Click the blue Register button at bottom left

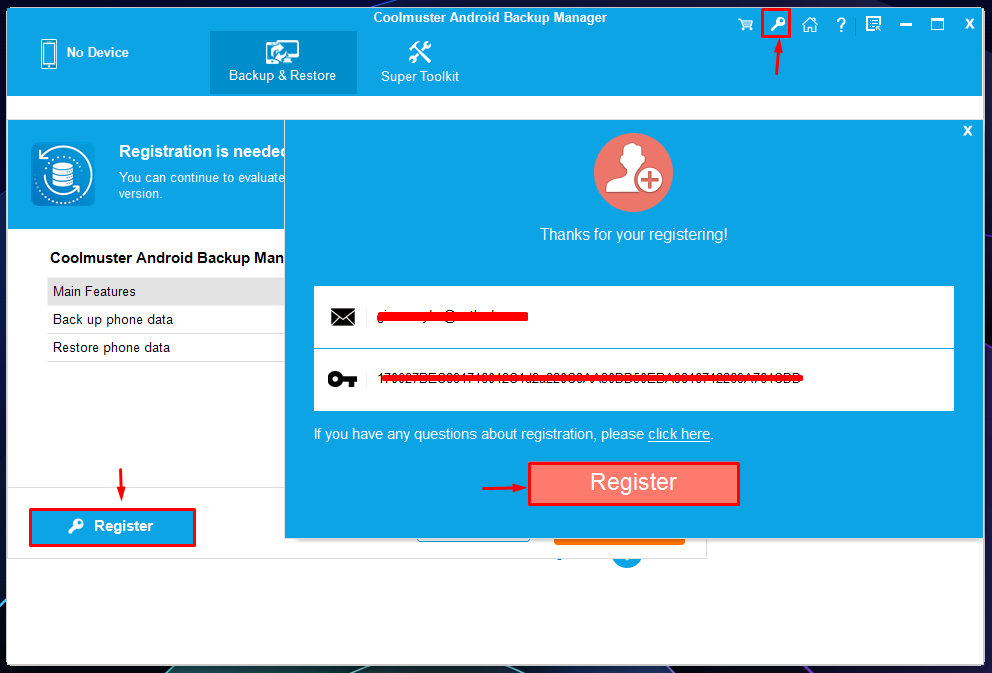tap(112, 526)
